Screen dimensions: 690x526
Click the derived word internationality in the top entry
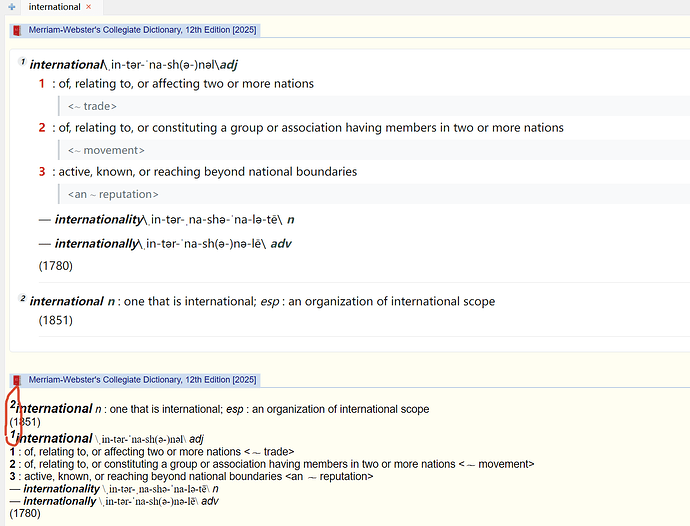click(99, 219)
